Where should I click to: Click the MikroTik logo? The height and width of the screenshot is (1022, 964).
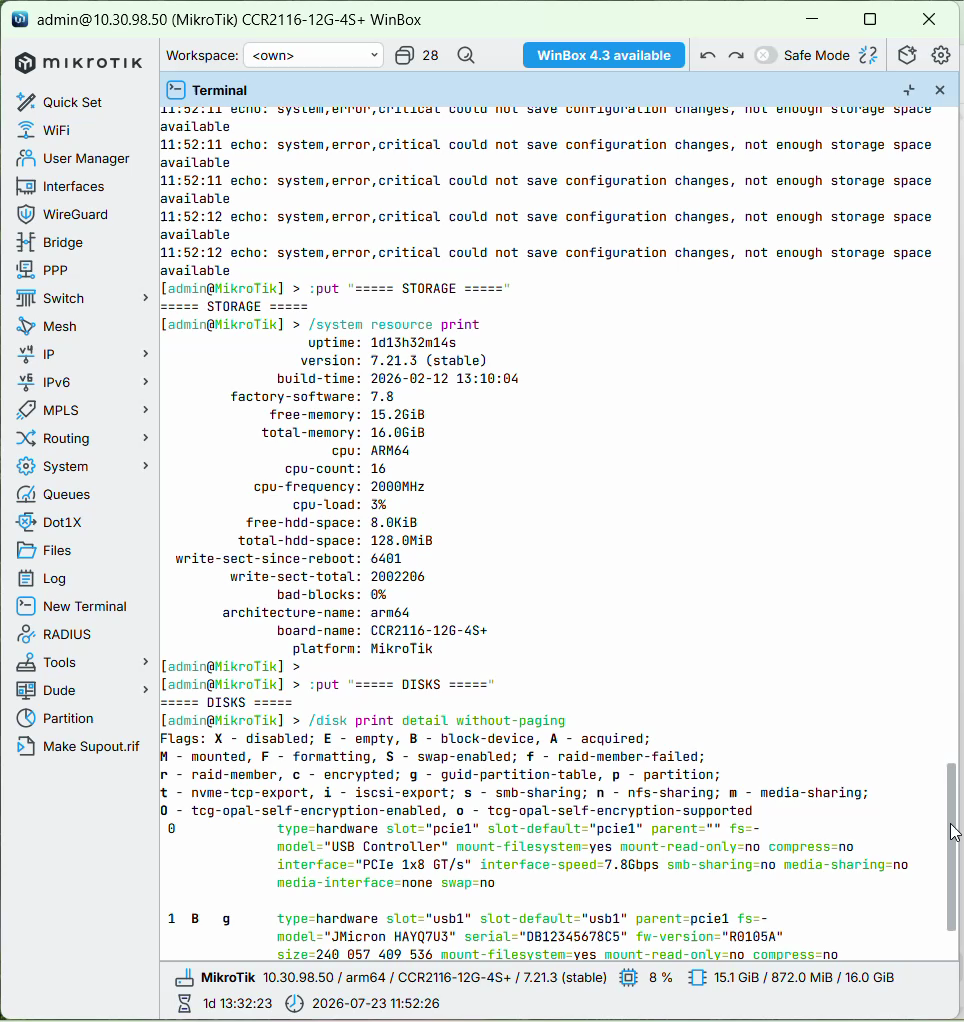[x=79, y=63]
